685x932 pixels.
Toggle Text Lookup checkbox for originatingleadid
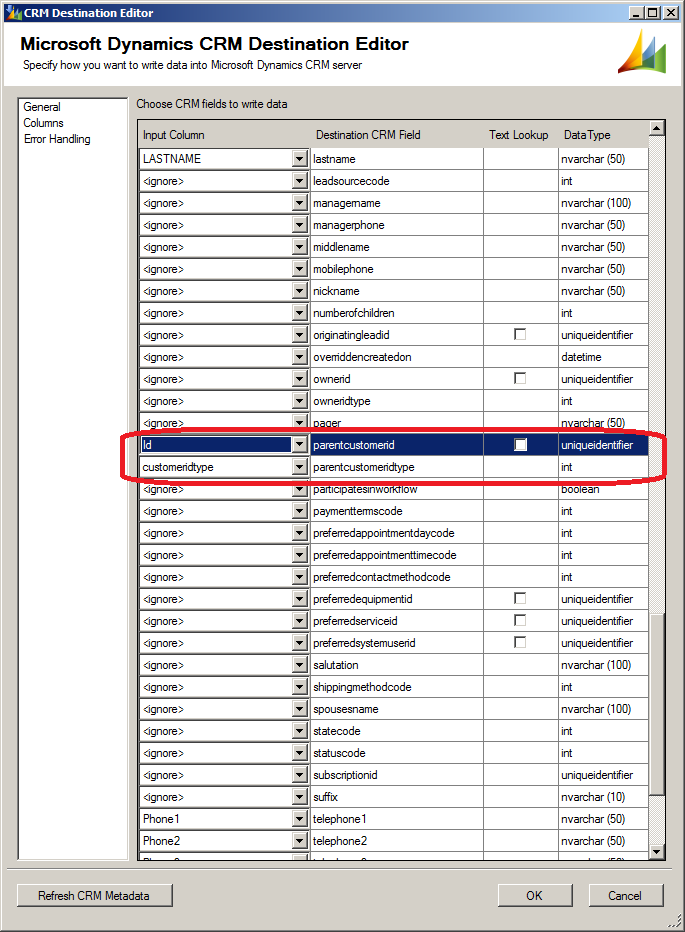coord(520,335)
